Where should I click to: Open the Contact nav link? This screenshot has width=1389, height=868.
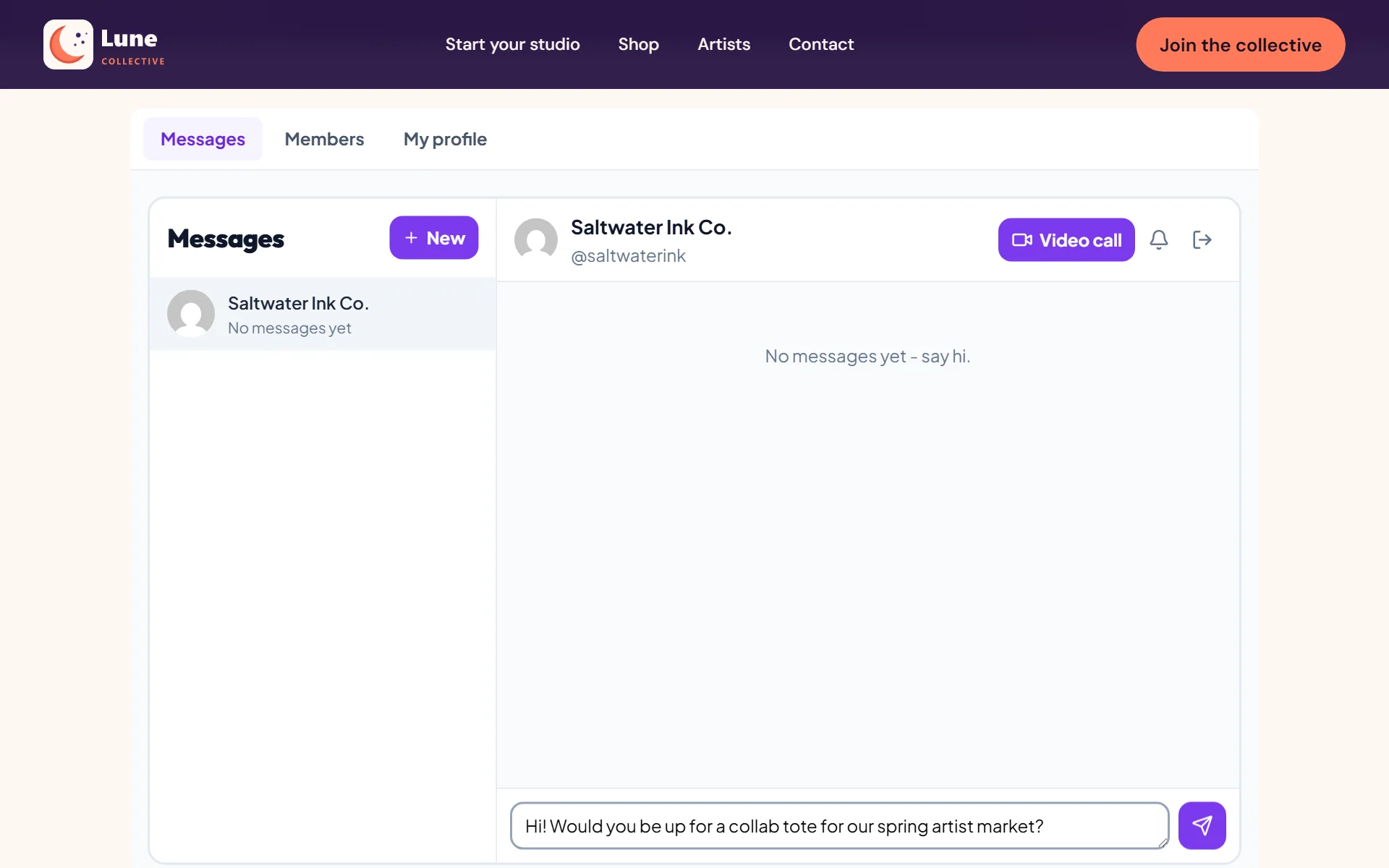pos(821,44)
